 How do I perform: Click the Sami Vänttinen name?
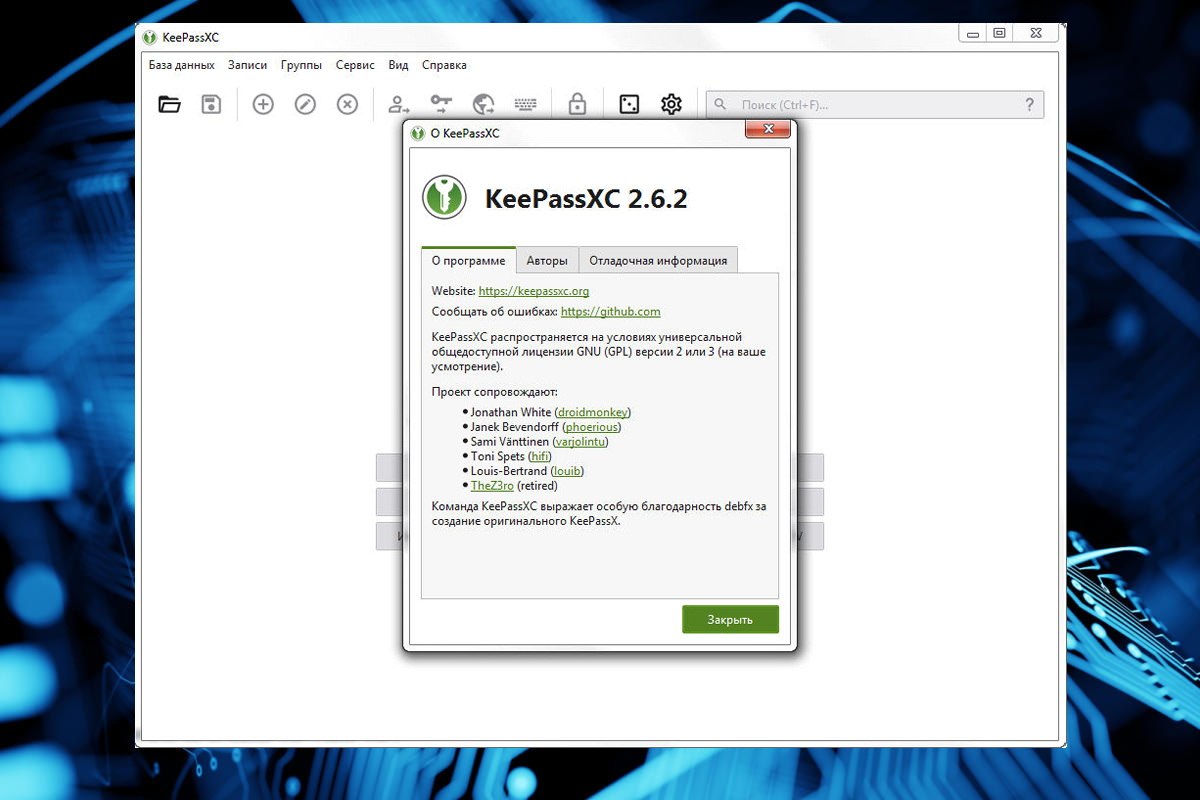(x=509, y=441)
